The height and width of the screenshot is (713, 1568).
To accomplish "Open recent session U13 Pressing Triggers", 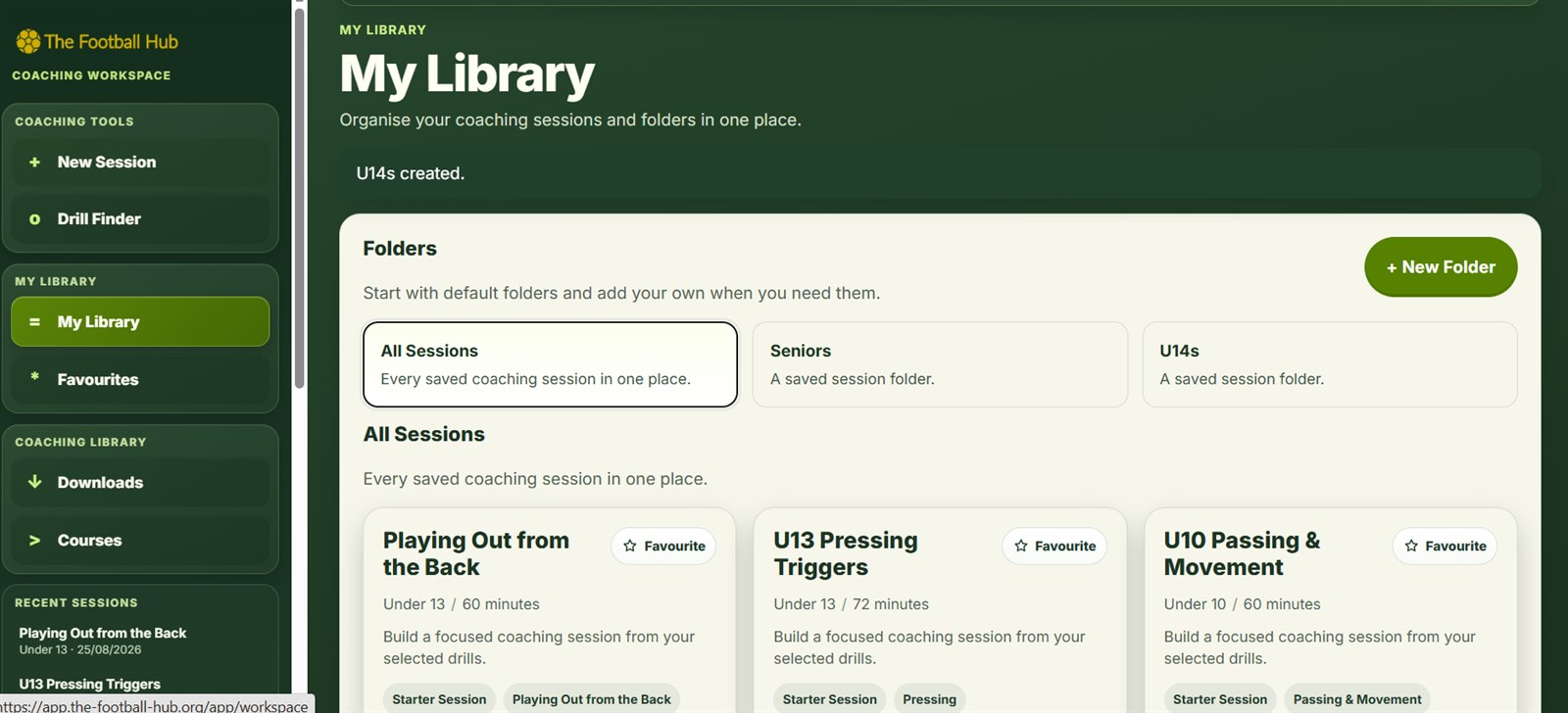I will (x=90, y=685).
